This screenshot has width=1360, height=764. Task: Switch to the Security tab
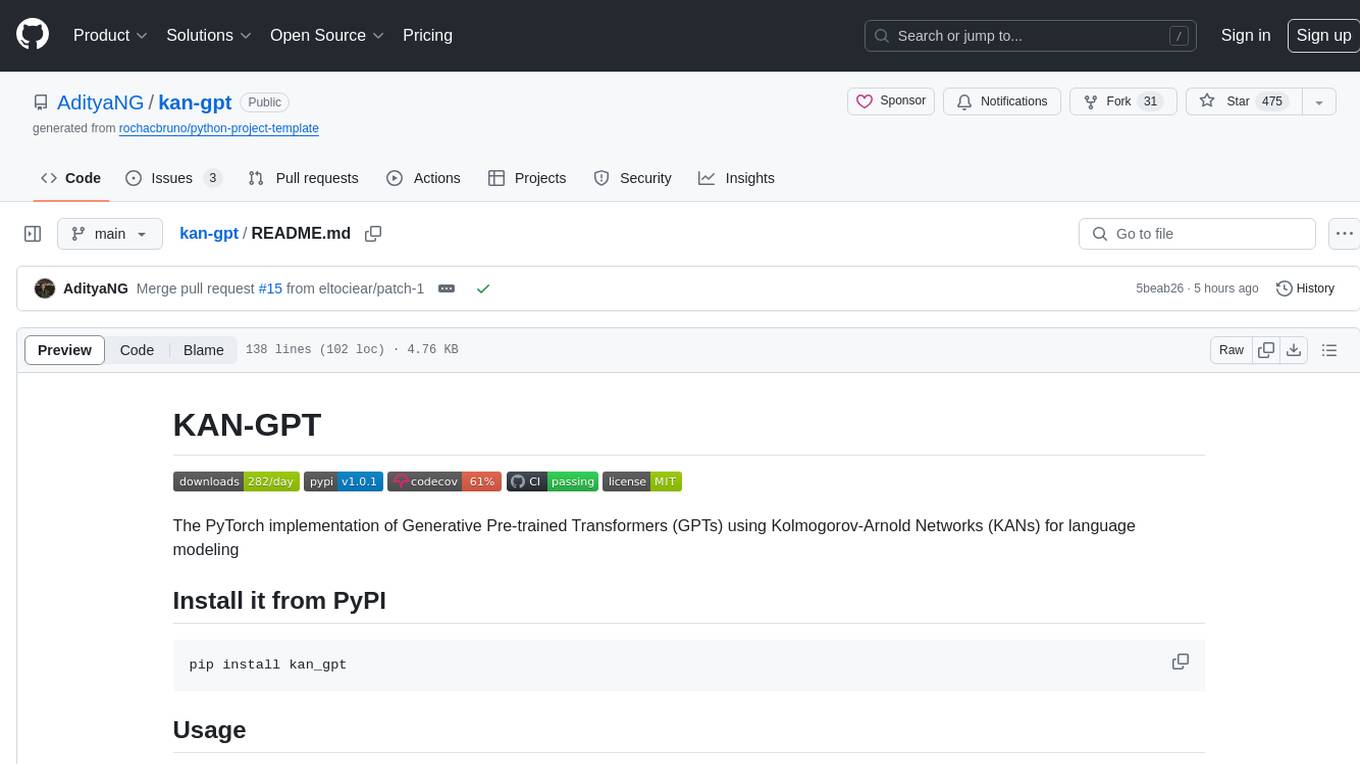point(632,178)
